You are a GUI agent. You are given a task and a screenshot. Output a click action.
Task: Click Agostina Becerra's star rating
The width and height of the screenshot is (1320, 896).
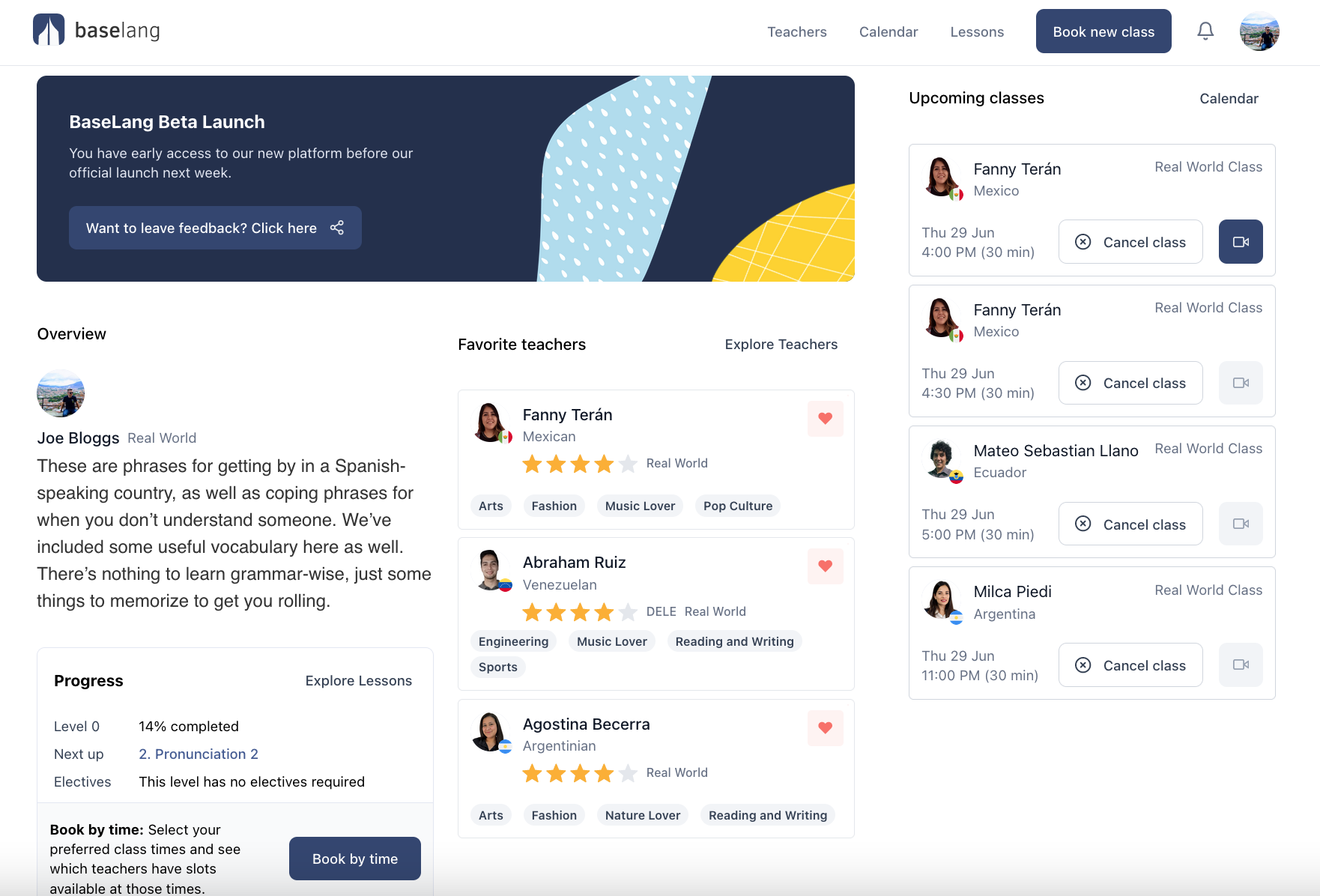coord(580,773)
